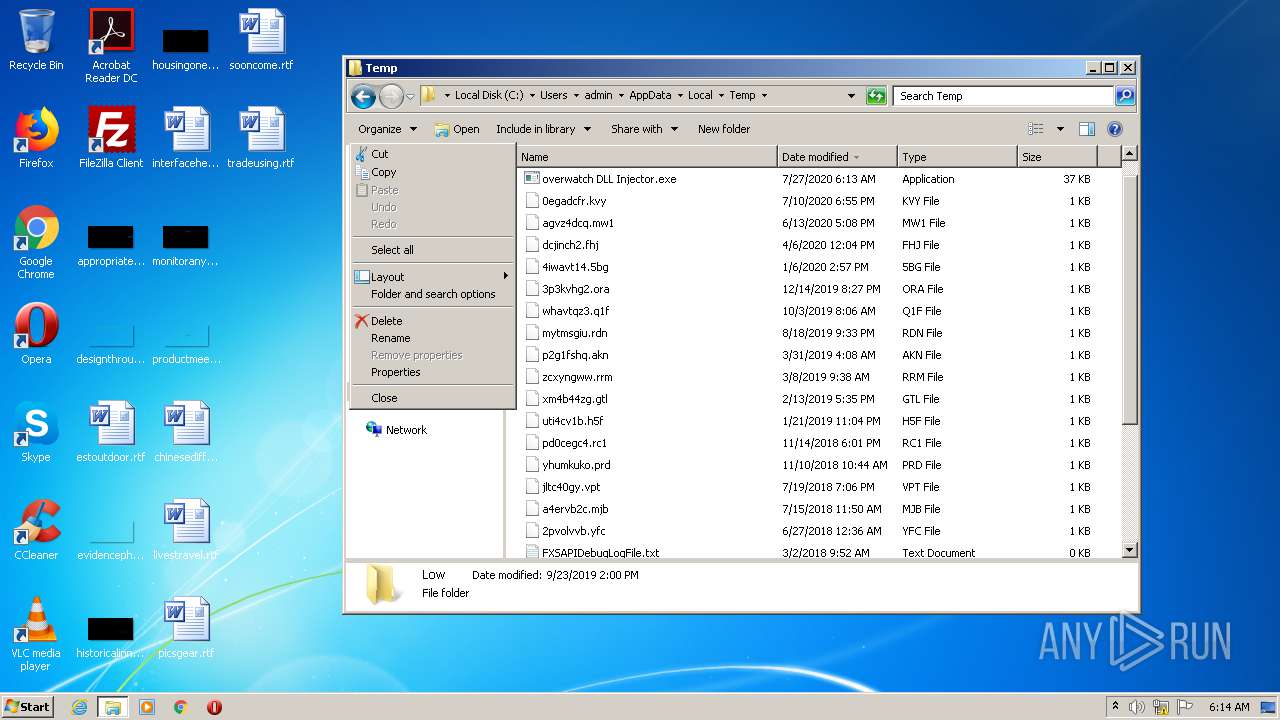Open Google Chrome desktop shortcut
The width and height of the screenshot is (1280, 720).
point(36,242)
